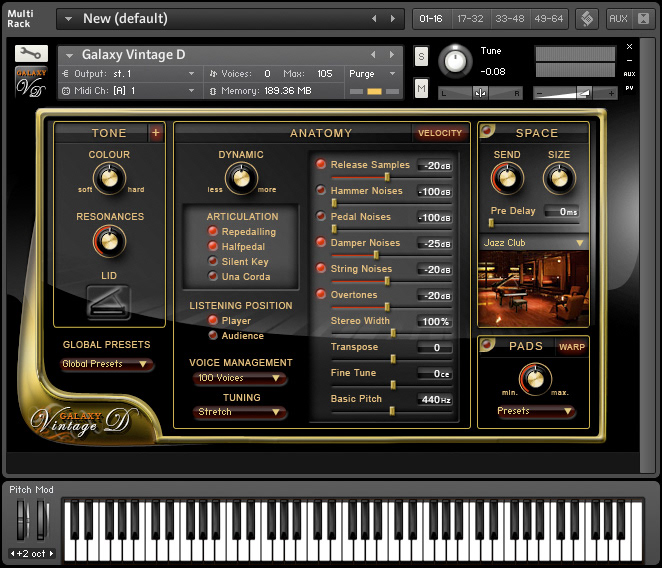The height and width of the screenshot is (568, 662).
Task: Mute the instrument with M button
Action: [421, 88]
